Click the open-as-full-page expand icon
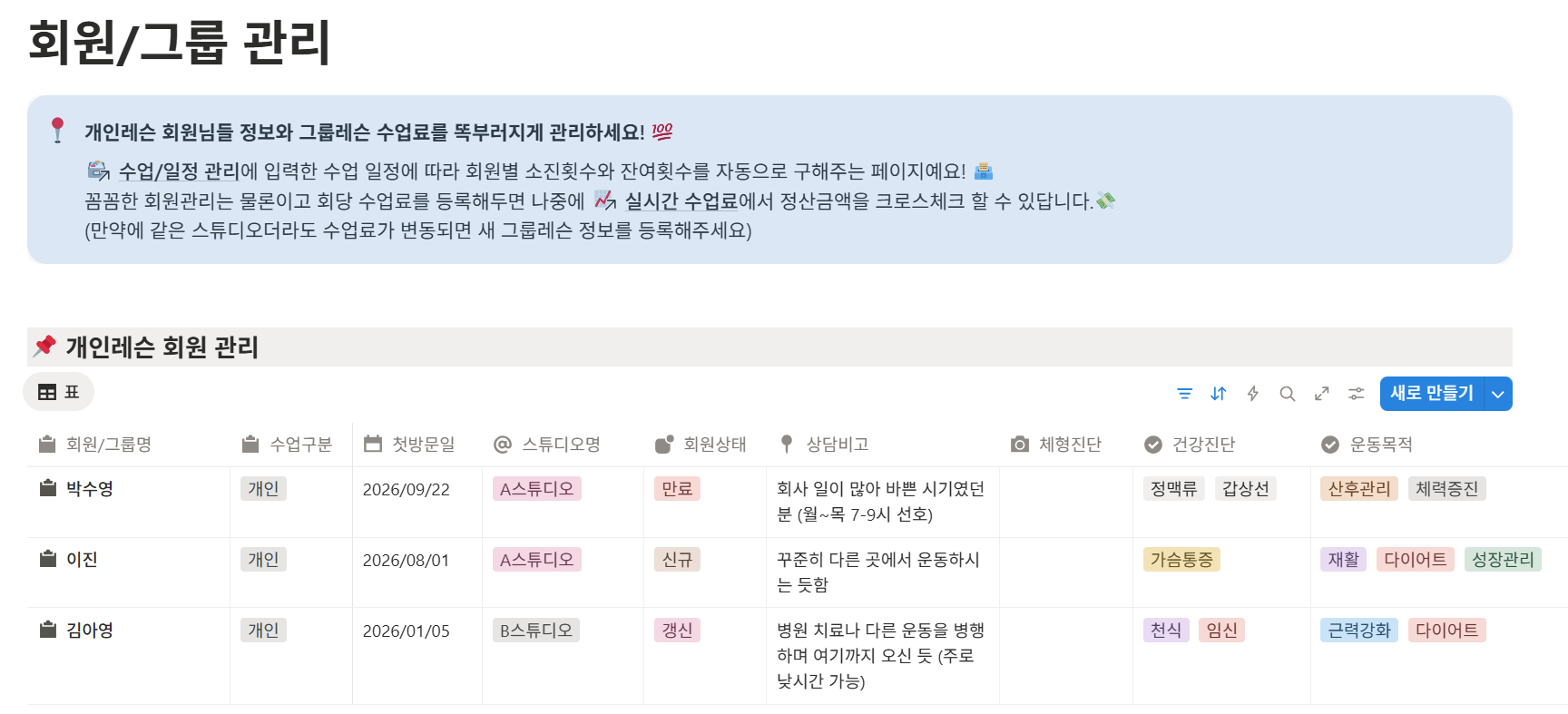This screenshot has height=714, width=1568. [x=1322, y=394]
